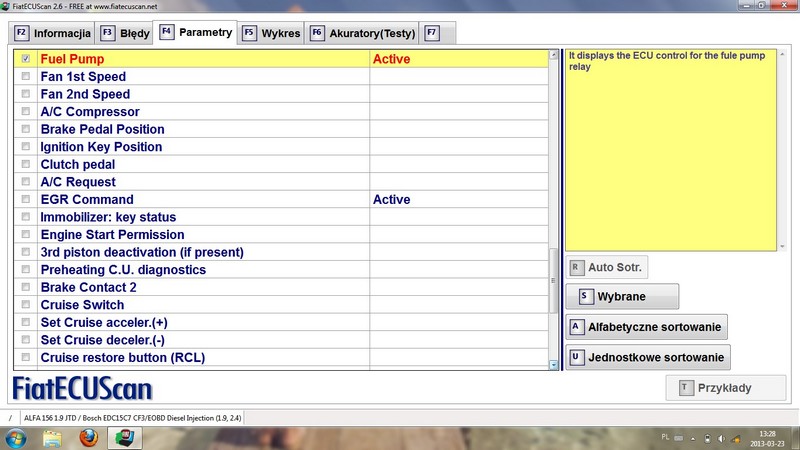Open File Explorer from taskbar
The height and width of the screenshot is (450, 800).
tap(52, 439)
